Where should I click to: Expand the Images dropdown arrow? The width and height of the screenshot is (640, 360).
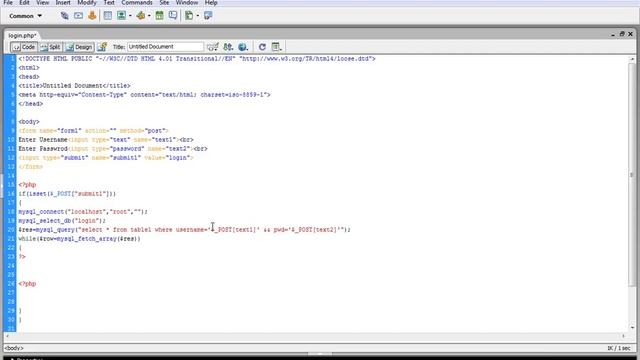pos(130,16)
